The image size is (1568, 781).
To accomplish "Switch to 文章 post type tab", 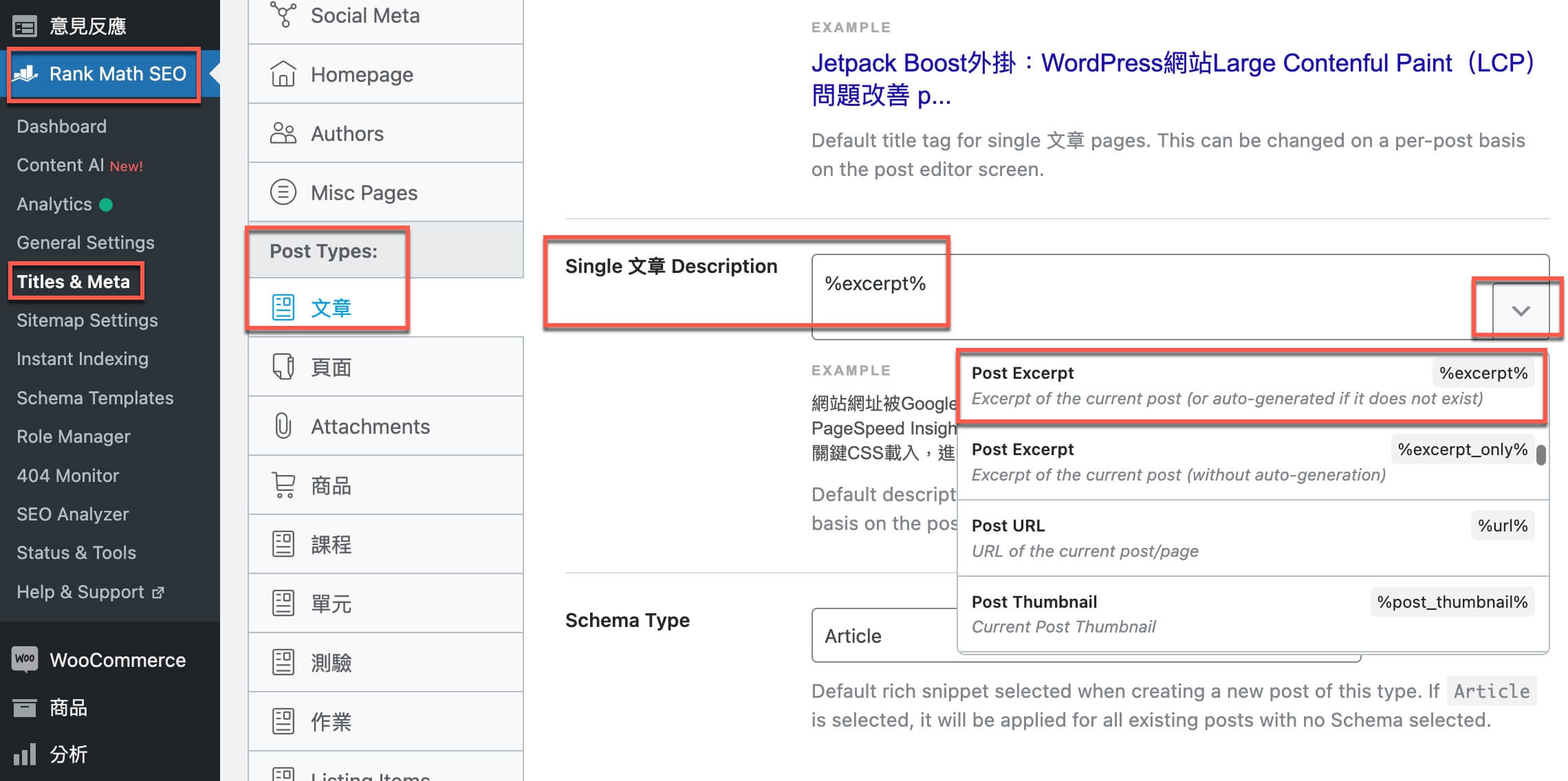I will [386, 307].
